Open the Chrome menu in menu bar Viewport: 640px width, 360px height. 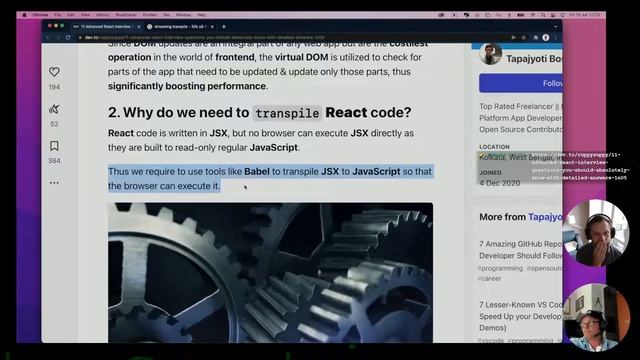pos(40,15)
